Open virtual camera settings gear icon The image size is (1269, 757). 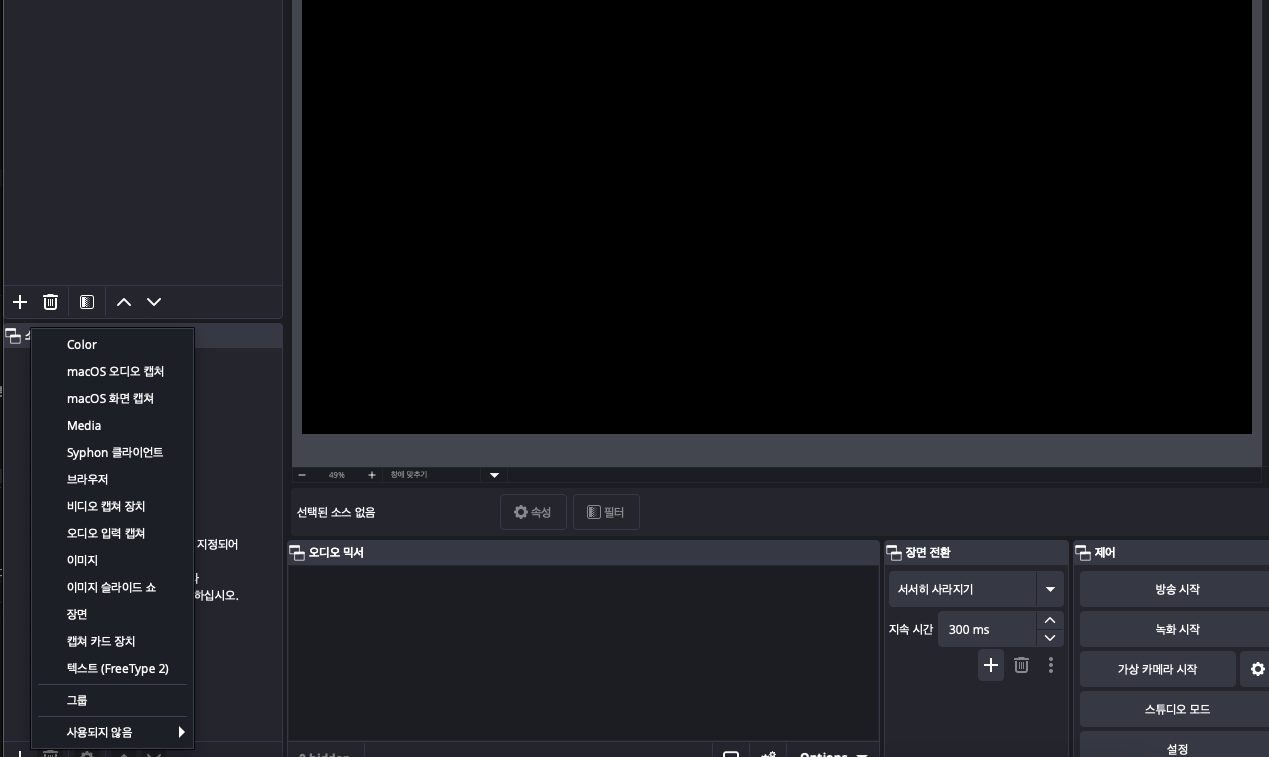click(x=1257, y=669)
